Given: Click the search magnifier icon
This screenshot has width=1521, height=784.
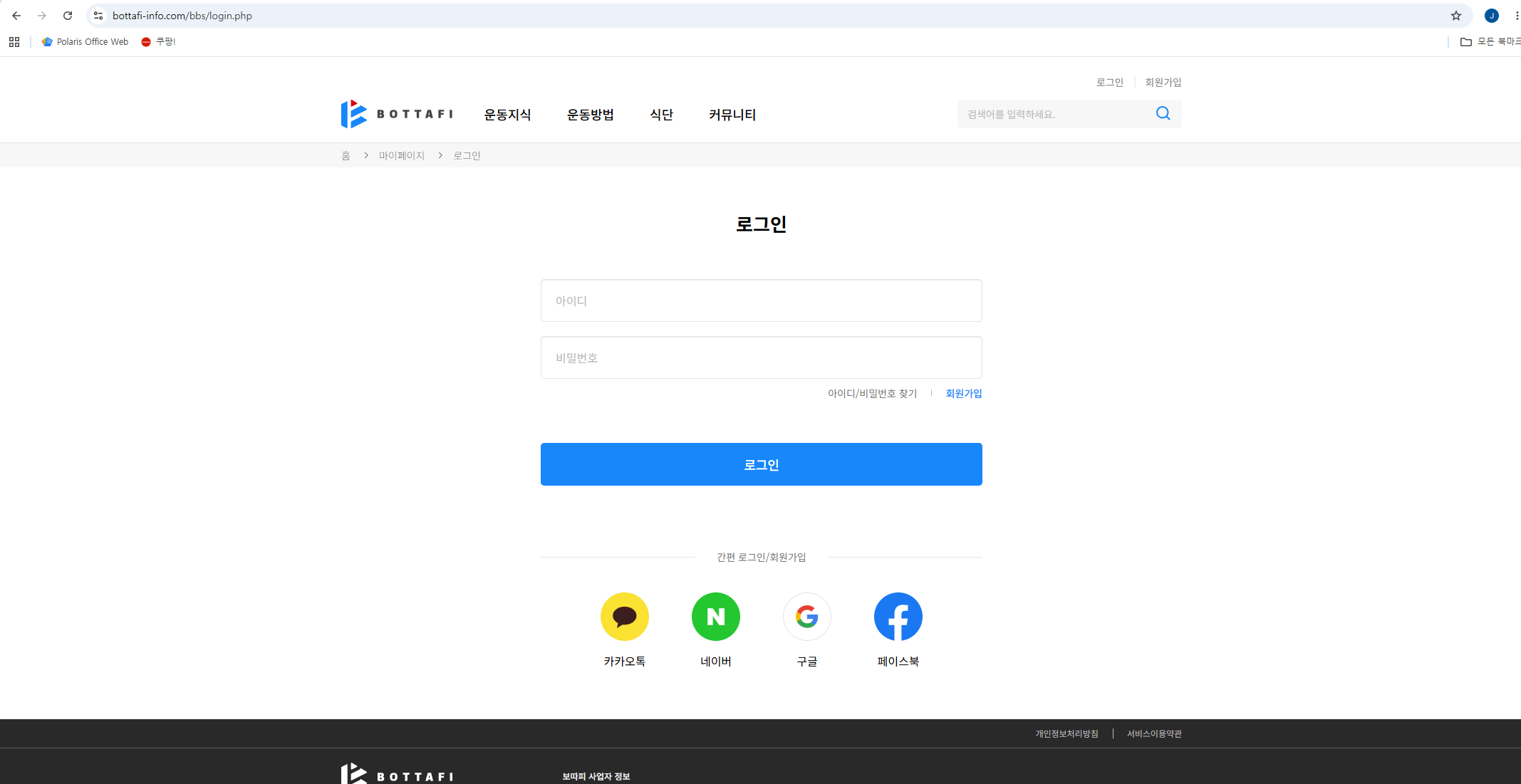Looking at the screenshot, I should [1163, 113].
